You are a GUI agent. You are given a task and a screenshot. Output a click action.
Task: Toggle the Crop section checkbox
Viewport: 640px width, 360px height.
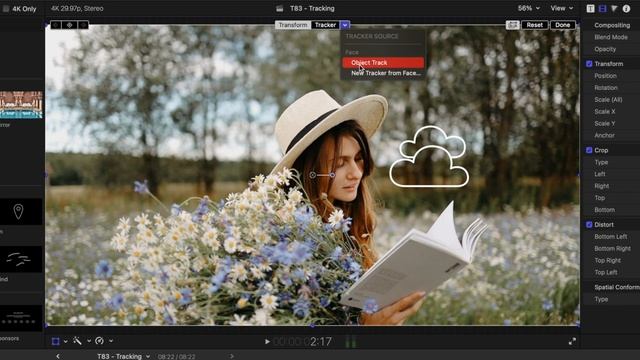(589, 150)
